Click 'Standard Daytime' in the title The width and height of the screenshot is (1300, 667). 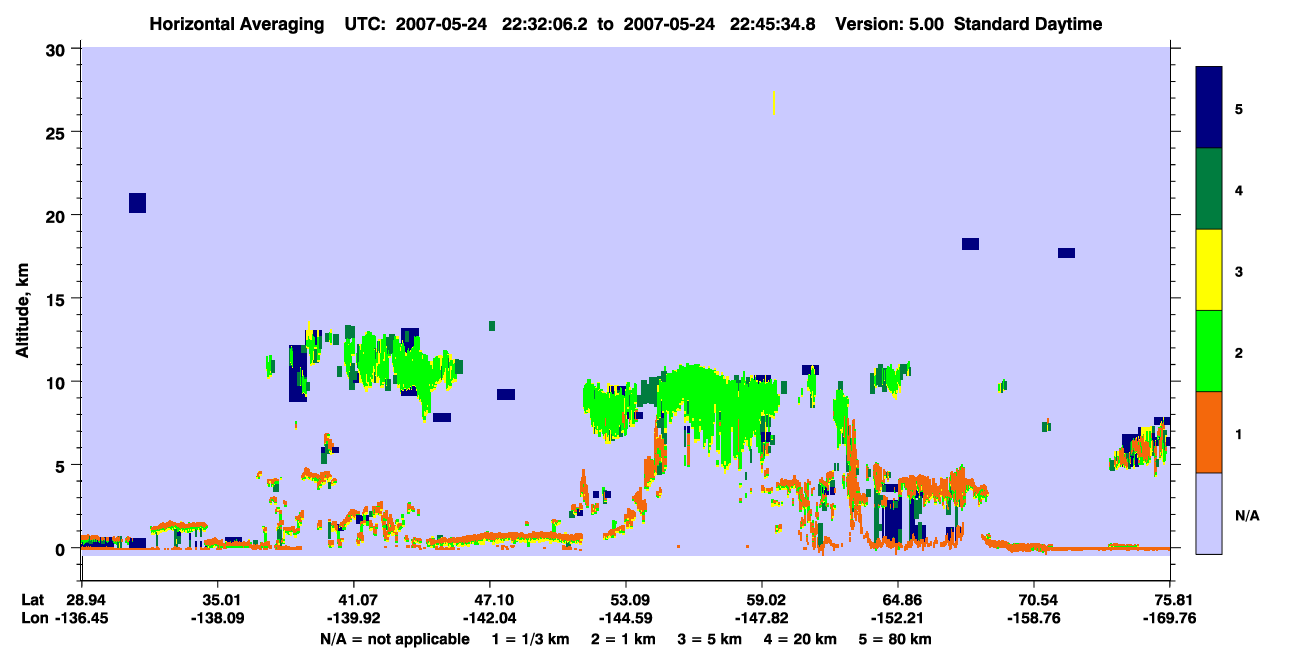point(1028,24)
